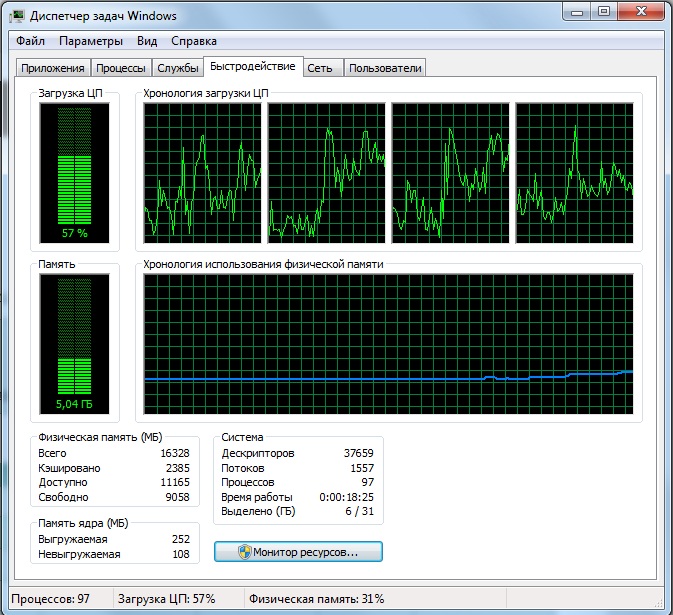Open the Сеть tab

coord(320,68)
